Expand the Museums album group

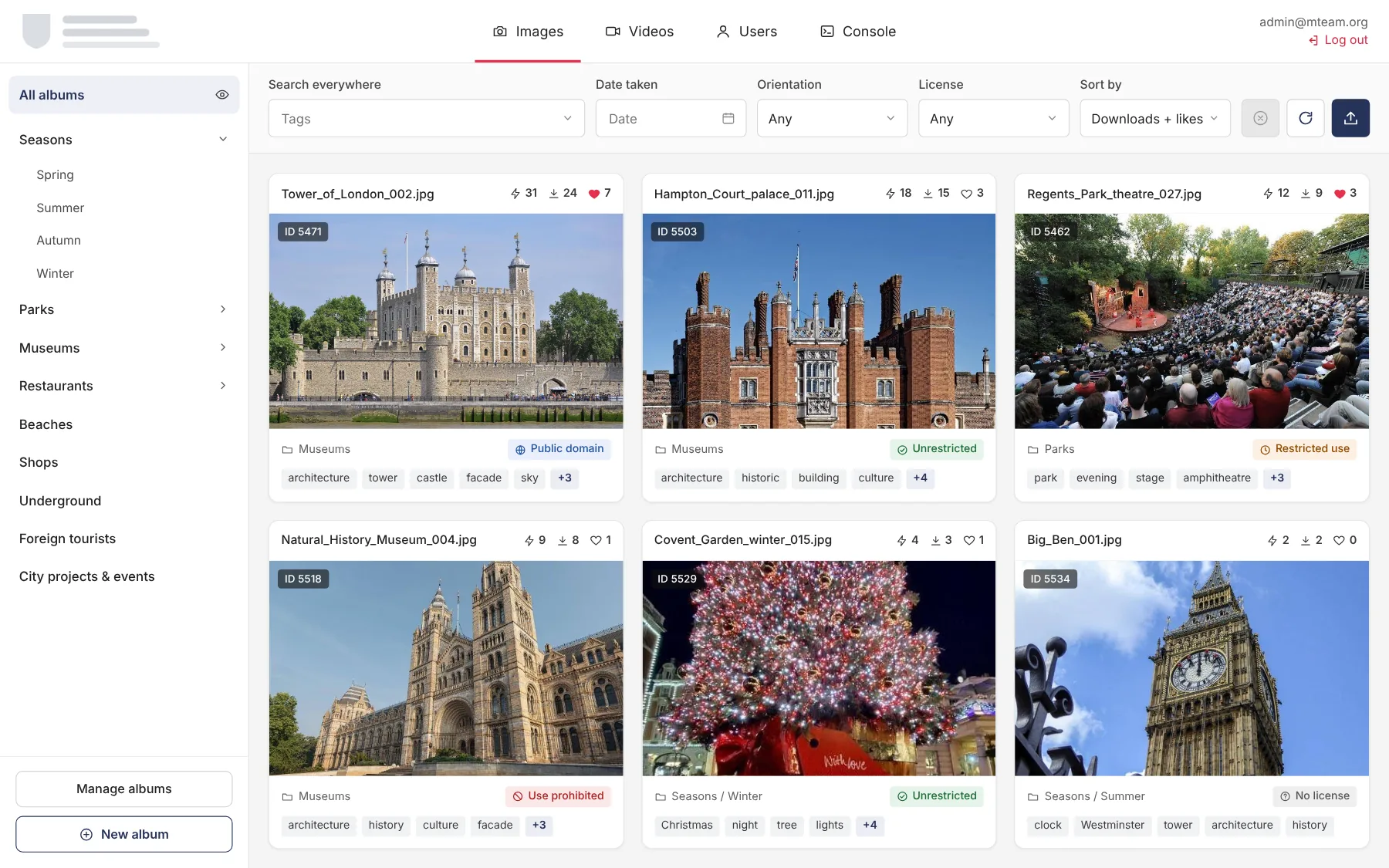[223, 348]
